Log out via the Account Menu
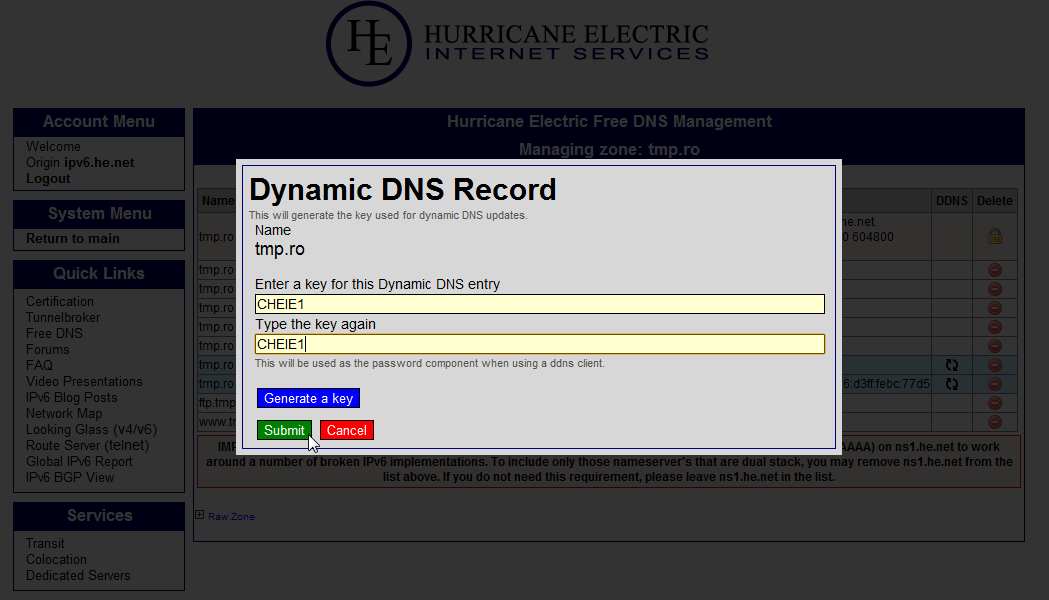 [x=48, y=178]
